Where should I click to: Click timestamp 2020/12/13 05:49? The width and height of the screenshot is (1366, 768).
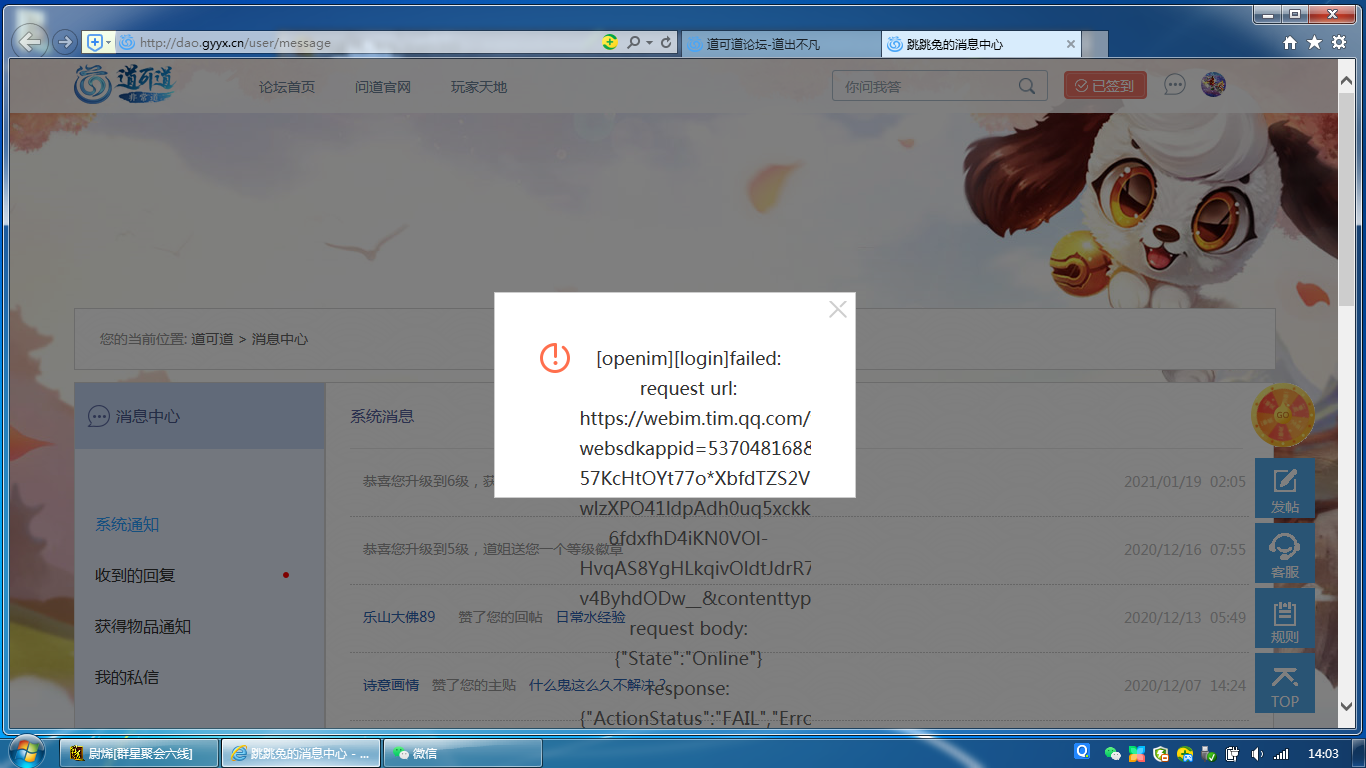point(1185,617)
